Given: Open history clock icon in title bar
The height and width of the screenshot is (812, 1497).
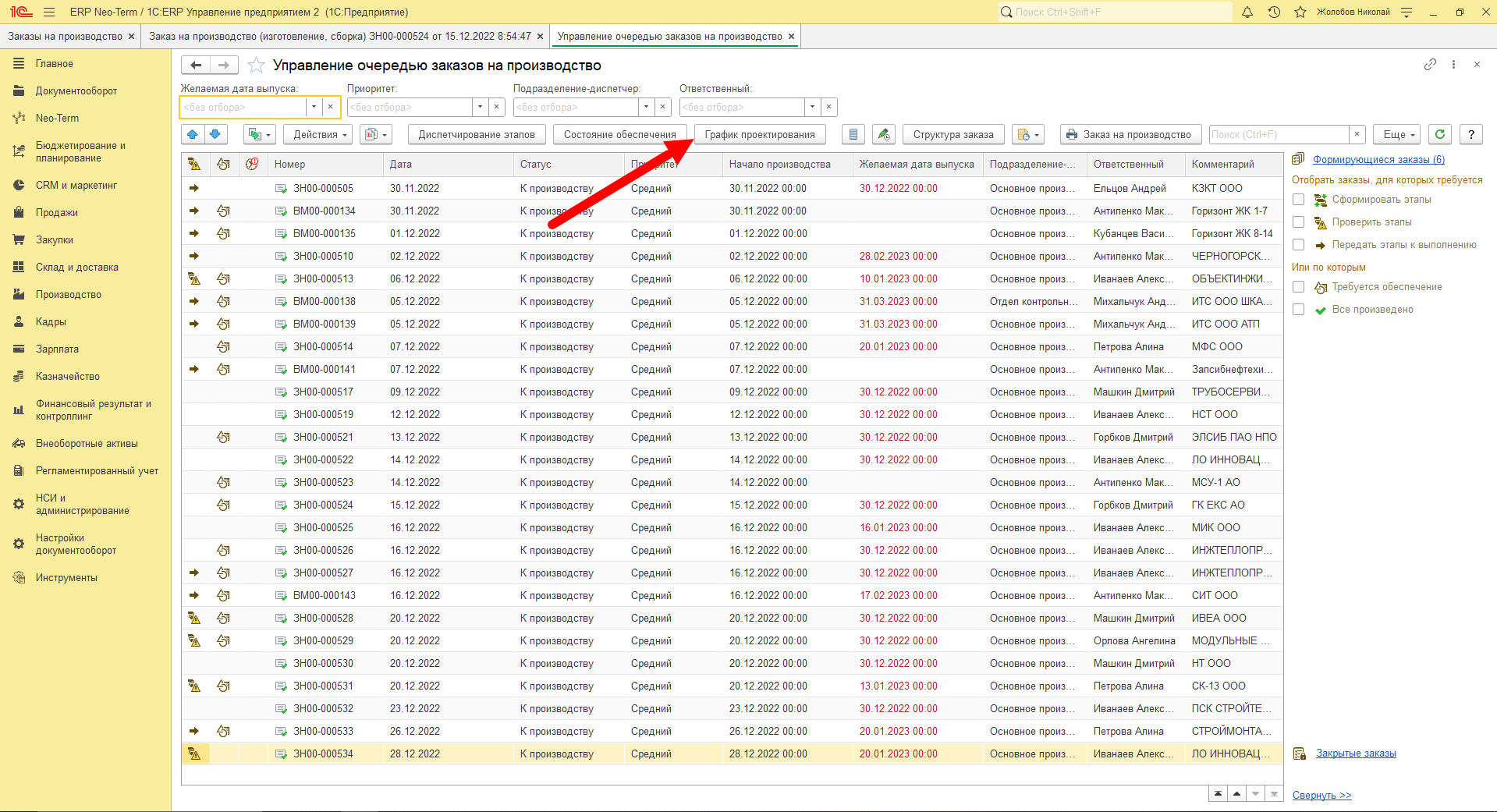Looking at the screenshot, I should 1274,12.
